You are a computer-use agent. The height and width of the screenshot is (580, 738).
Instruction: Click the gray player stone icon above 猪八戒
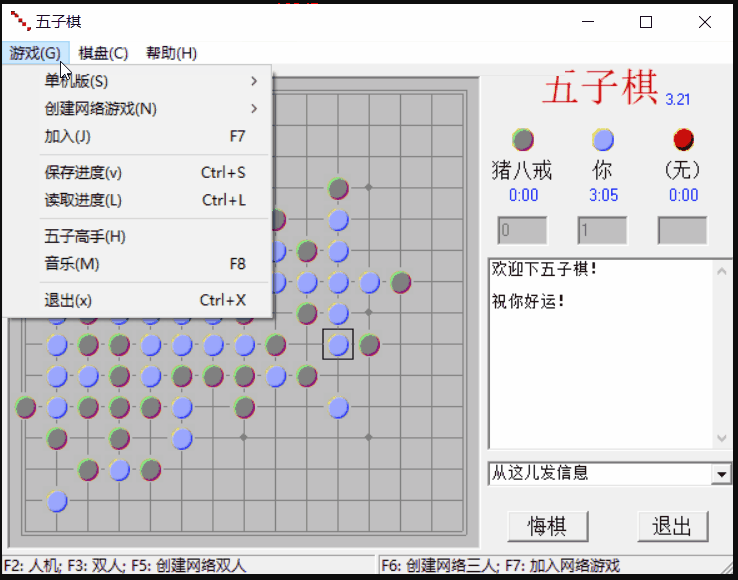tap(522, 139)
